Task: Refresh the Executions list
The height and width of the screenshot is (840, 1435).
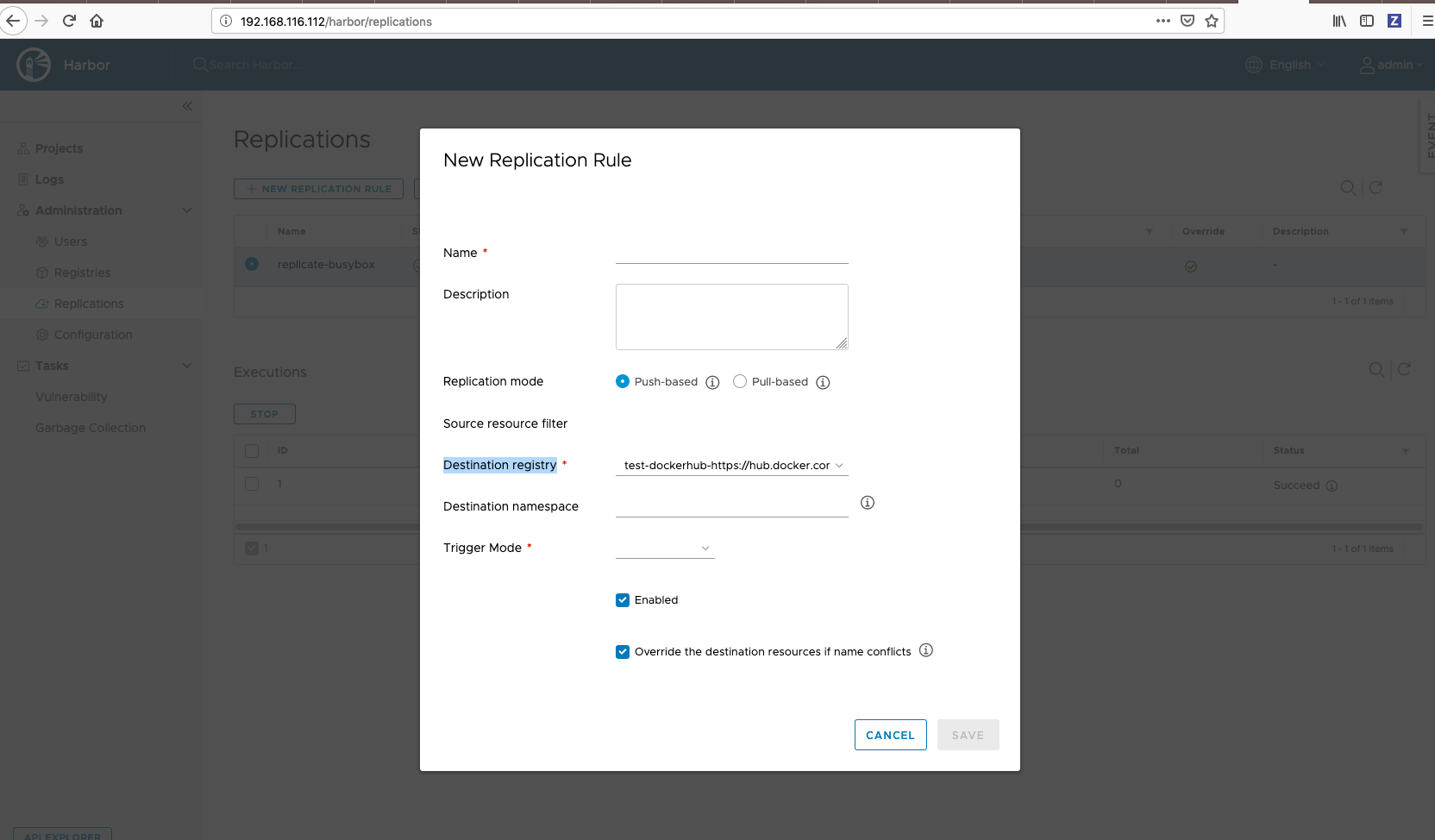Action: coord(1405,369)
